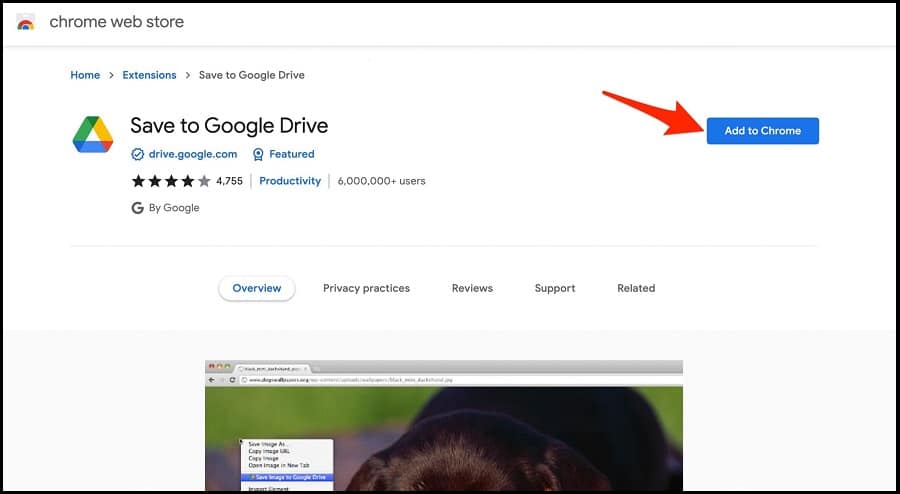Screen dimensions: 900x494
Task: Click the Google Drive extension logo
Action: pos(93,134)
